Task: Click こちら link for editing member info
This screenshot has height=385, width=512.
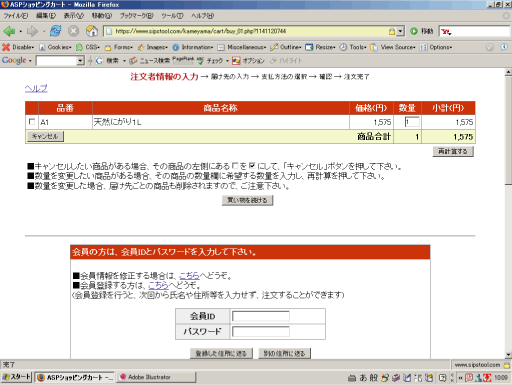Action: pos(189,276)
